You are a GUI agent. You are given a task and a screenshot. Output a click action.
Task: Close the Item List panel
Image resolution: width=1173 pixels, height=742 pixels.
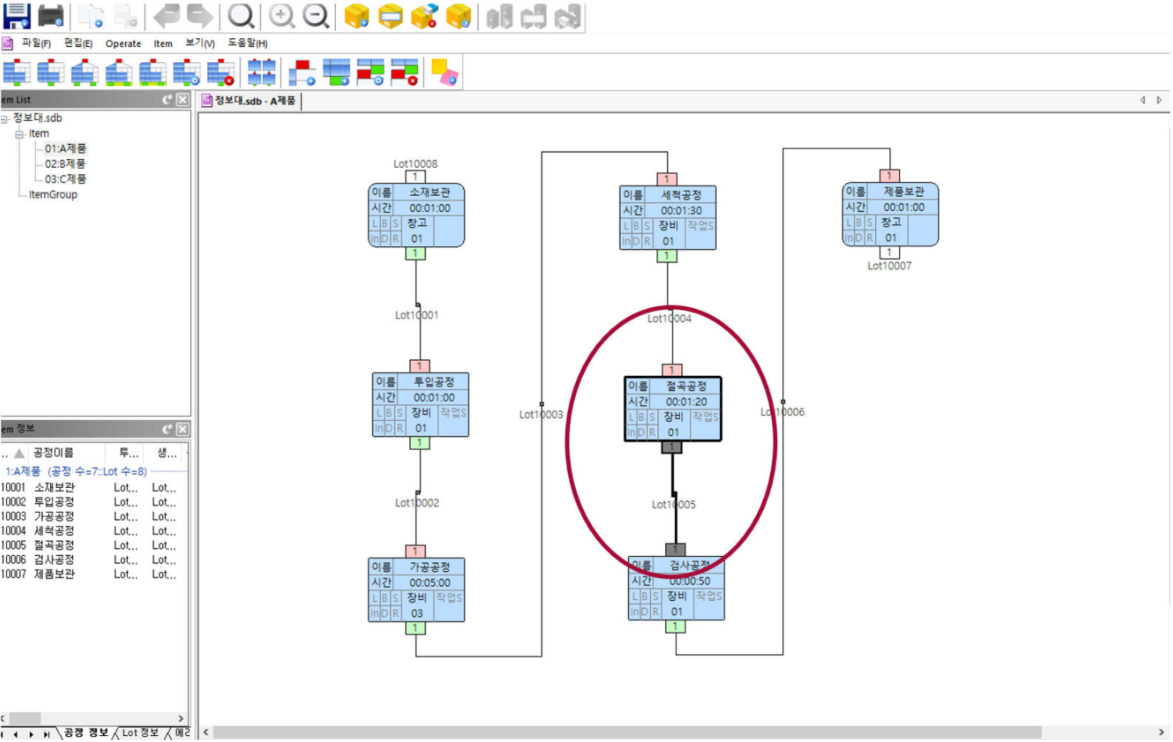[182, 100]
